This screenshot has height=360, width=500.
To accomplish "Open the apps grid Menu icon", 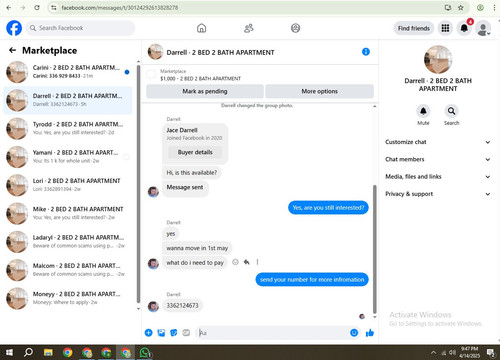I will [445, 28].
